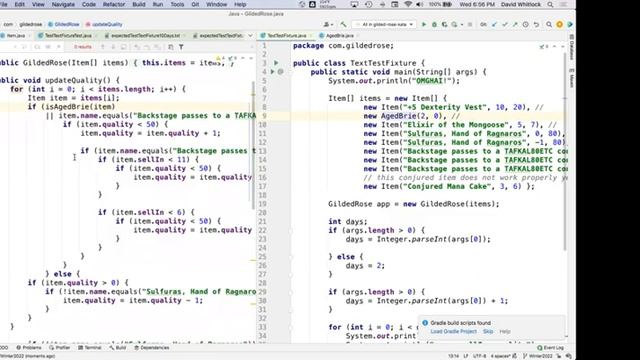Viewport: 640px width, 360px height.
Task: Run the selected configuration with green play button
Action: [x=424, y=24]
